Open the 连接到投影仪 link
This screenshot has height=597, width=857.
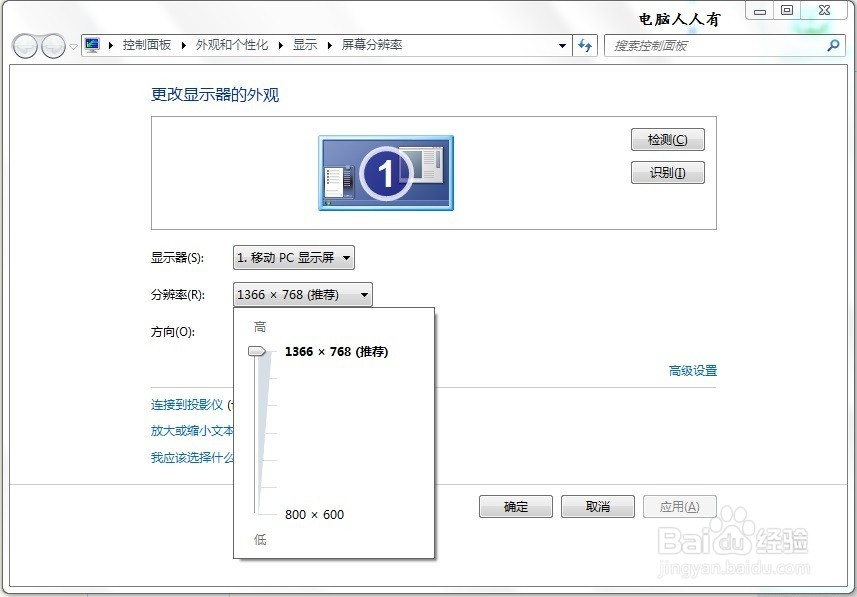pos(187,405)
